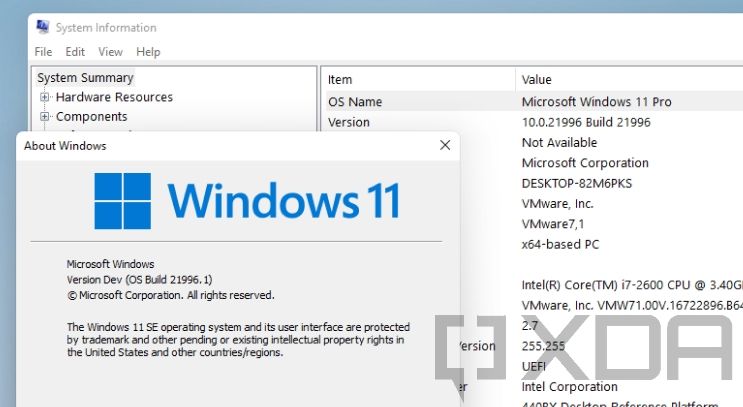Select the Version row
The image size is (743, 407).
(x=534, y=122)
